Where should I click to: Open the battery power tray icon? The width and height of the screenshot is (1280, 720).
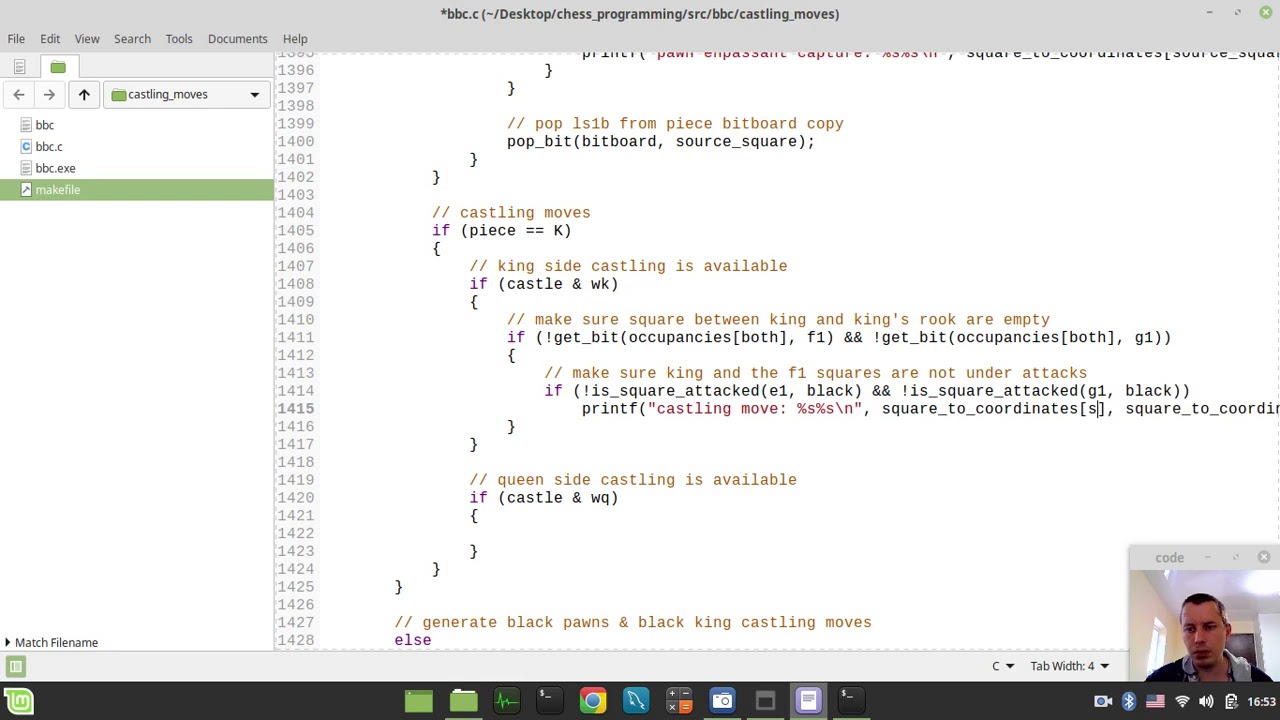coord(1231,701)
